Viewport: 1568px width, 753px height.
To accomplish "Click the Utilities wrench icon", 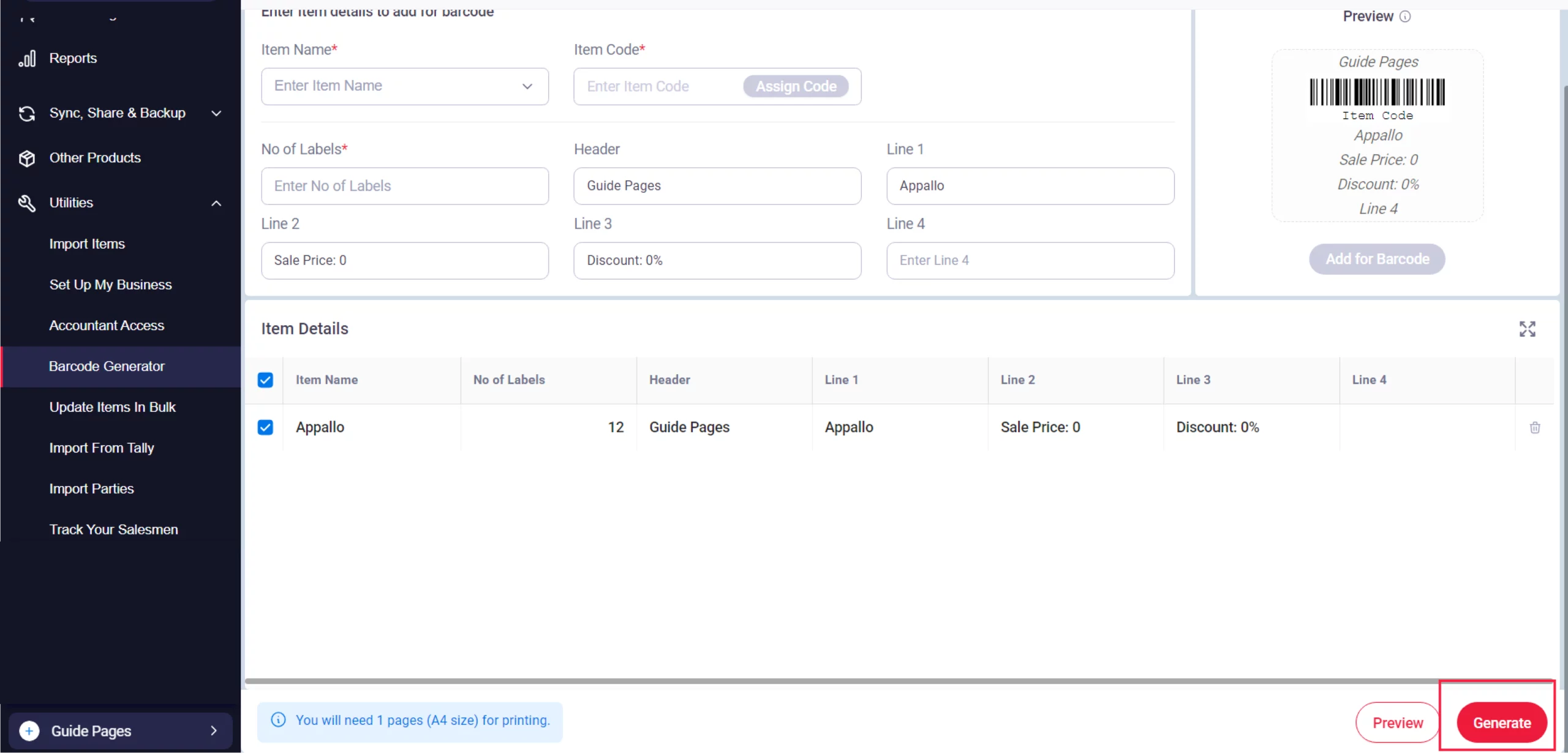I will pyautogui.click(x=27, y=203).
